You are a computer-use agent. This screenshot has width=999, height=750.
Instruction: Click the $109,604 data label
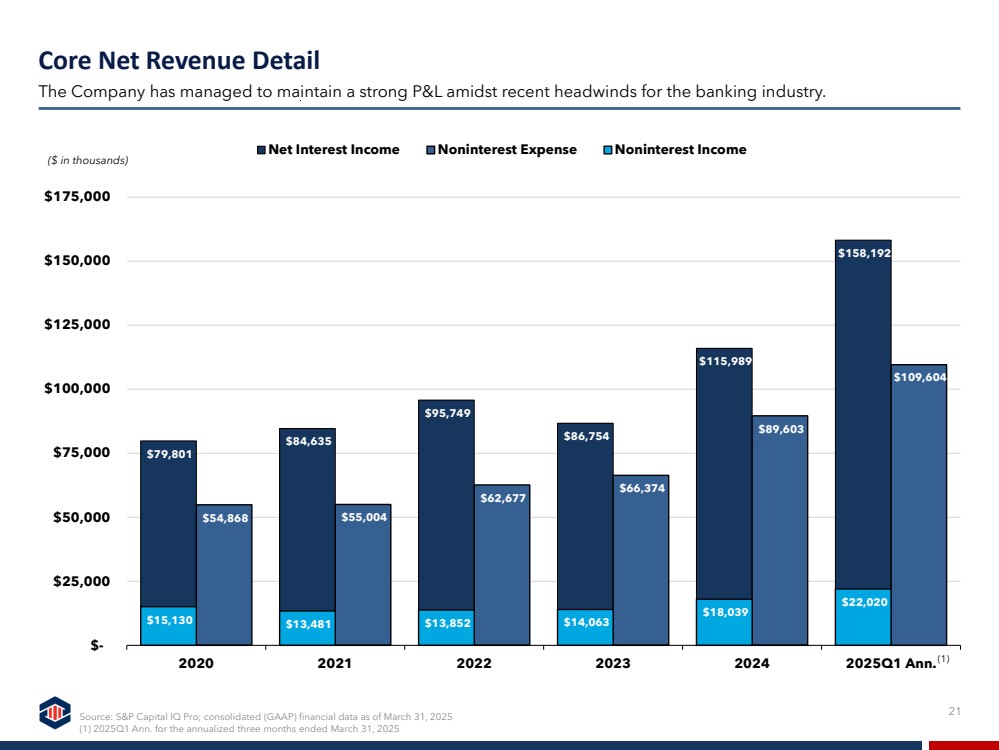[919, 377]
